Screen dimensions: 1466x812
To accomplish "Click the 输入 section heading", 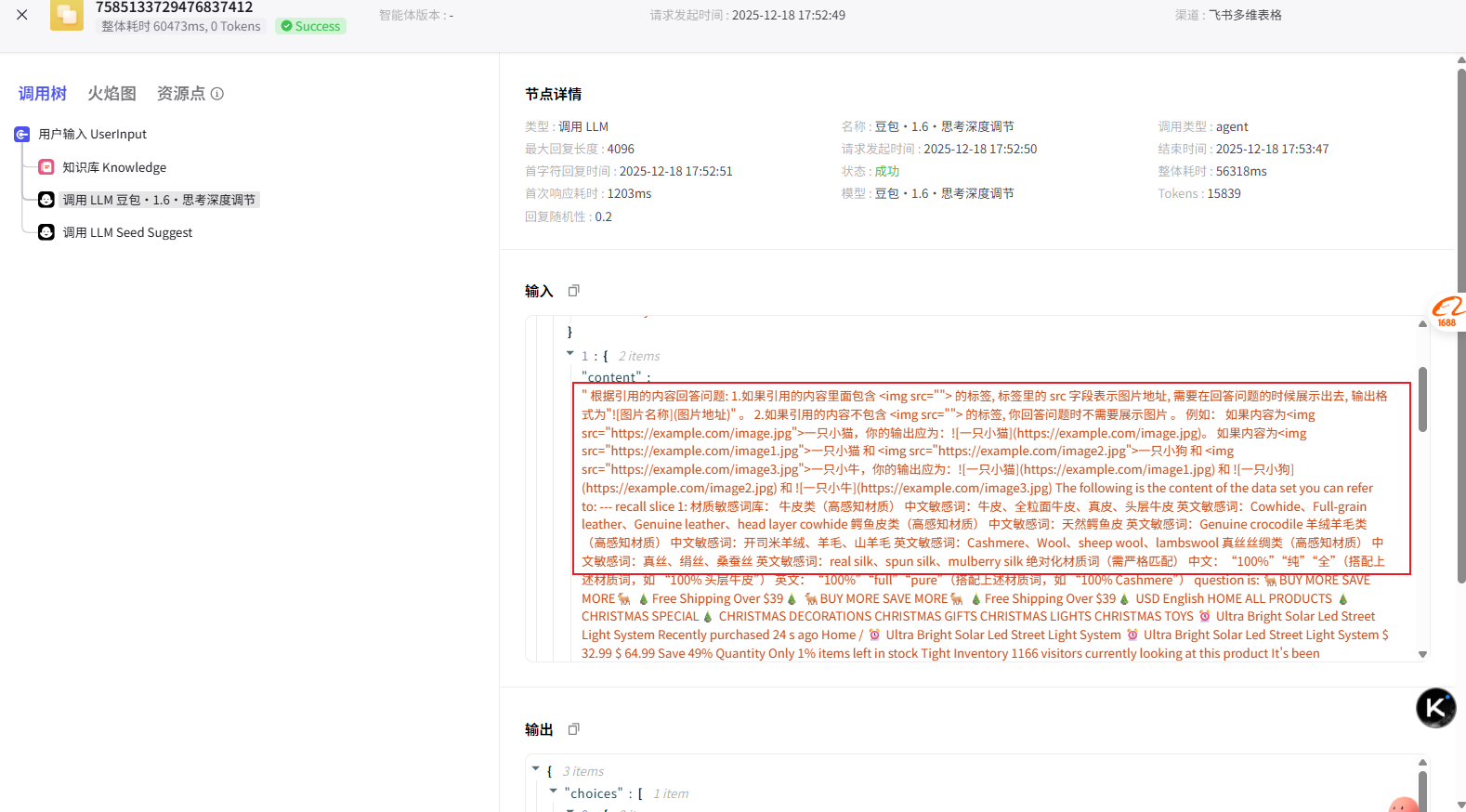I will click(539, 291).
